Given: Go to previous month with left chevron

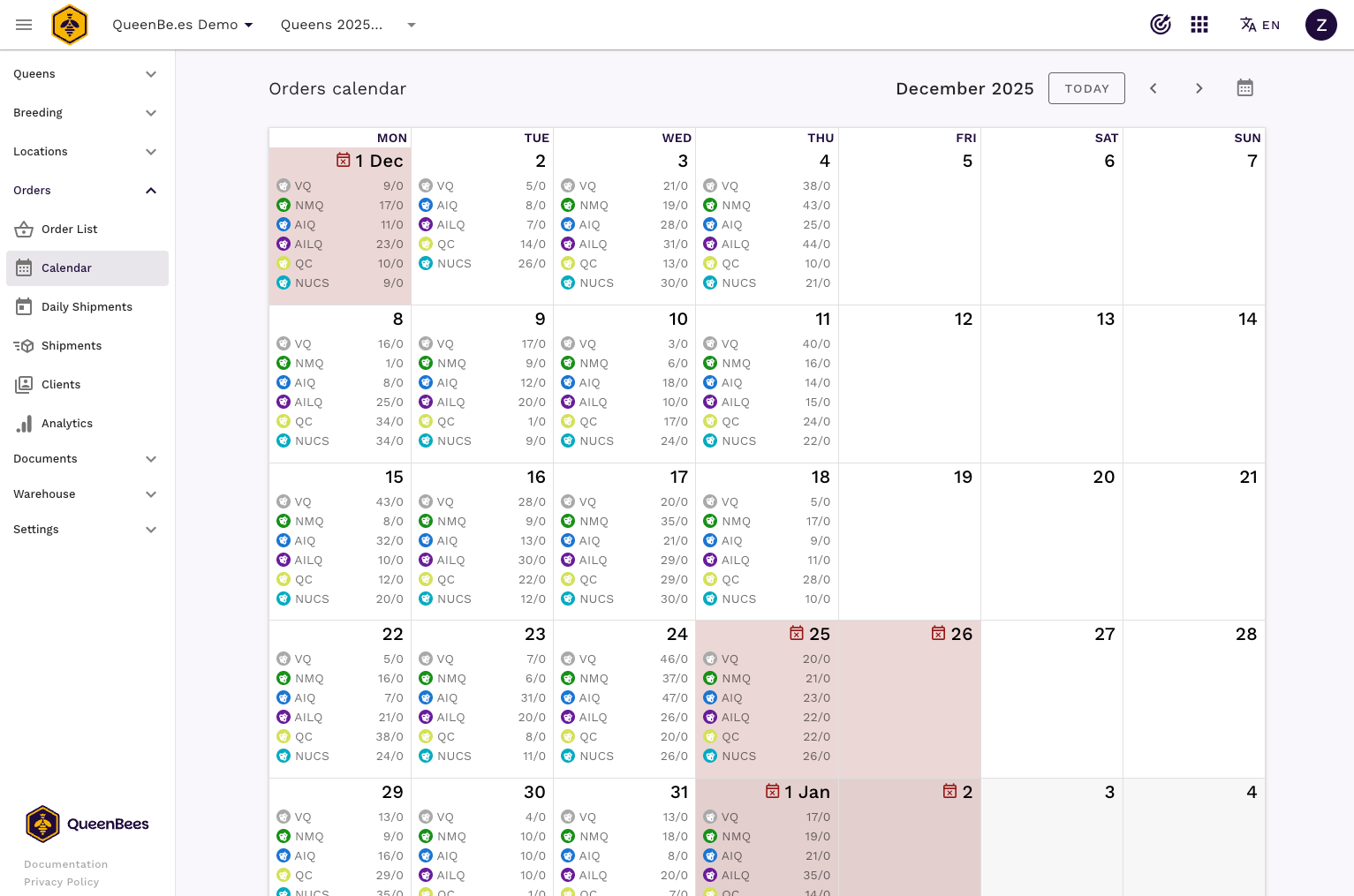Looking at the screenshot, I should pos(1153,88).
